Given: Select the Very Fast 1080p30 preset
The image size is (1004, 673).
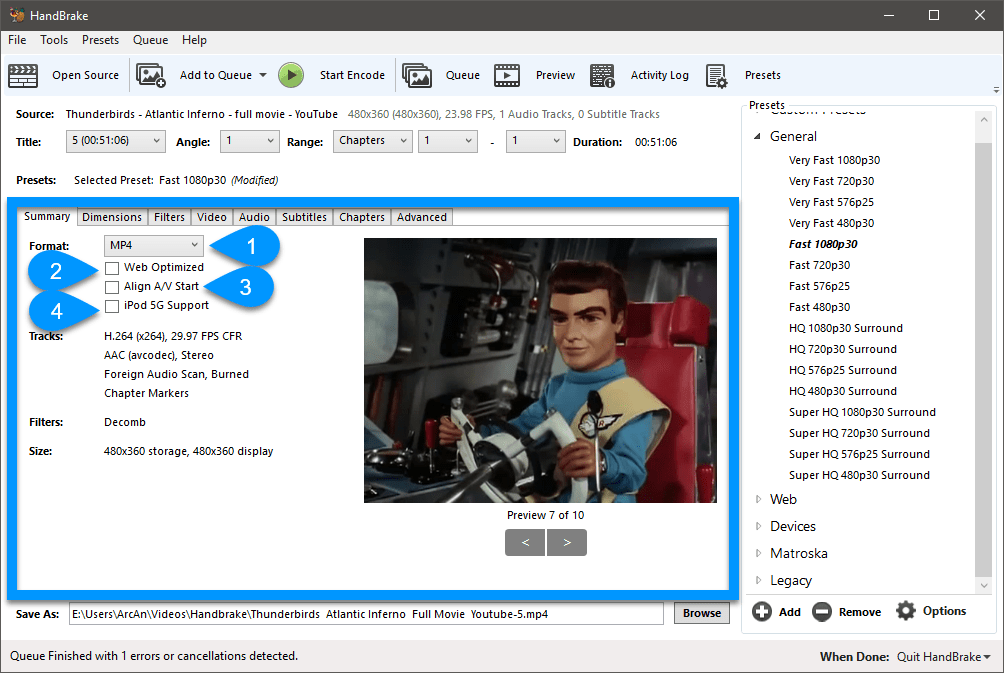Looking at the screenshot, I should pos(834,160).
